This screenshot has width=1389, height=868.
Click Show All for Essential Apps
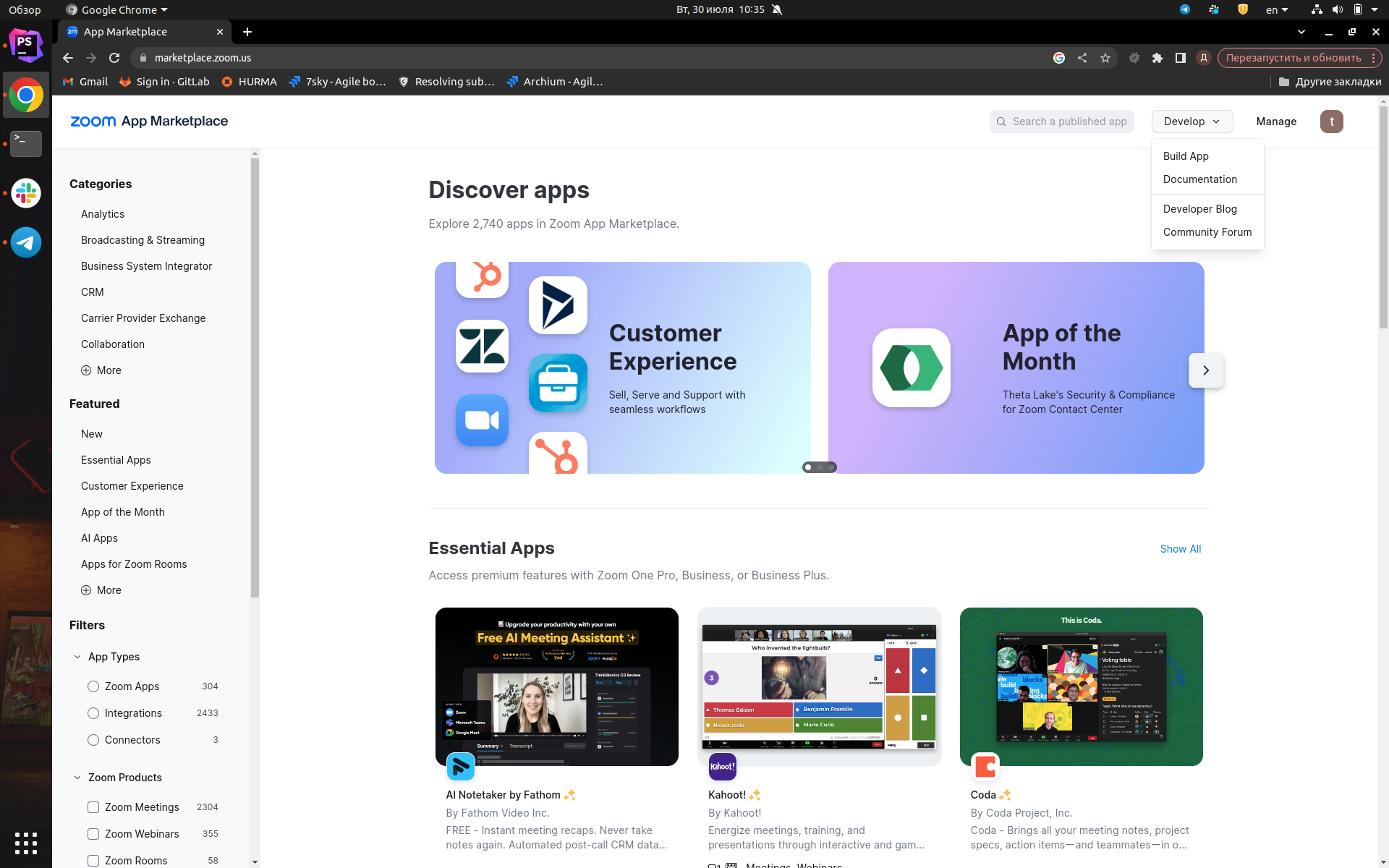click(x=1181, y=549)
